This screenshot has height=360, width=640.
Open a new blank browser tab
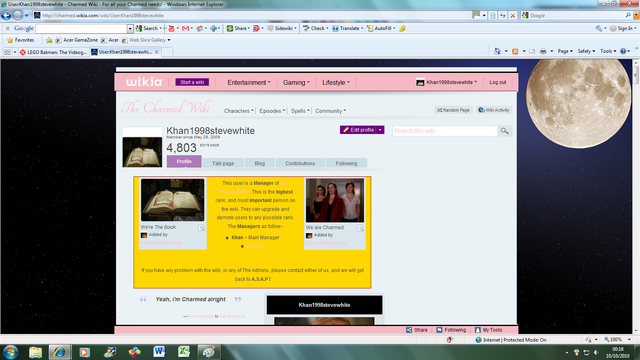(x=167, y=52)
